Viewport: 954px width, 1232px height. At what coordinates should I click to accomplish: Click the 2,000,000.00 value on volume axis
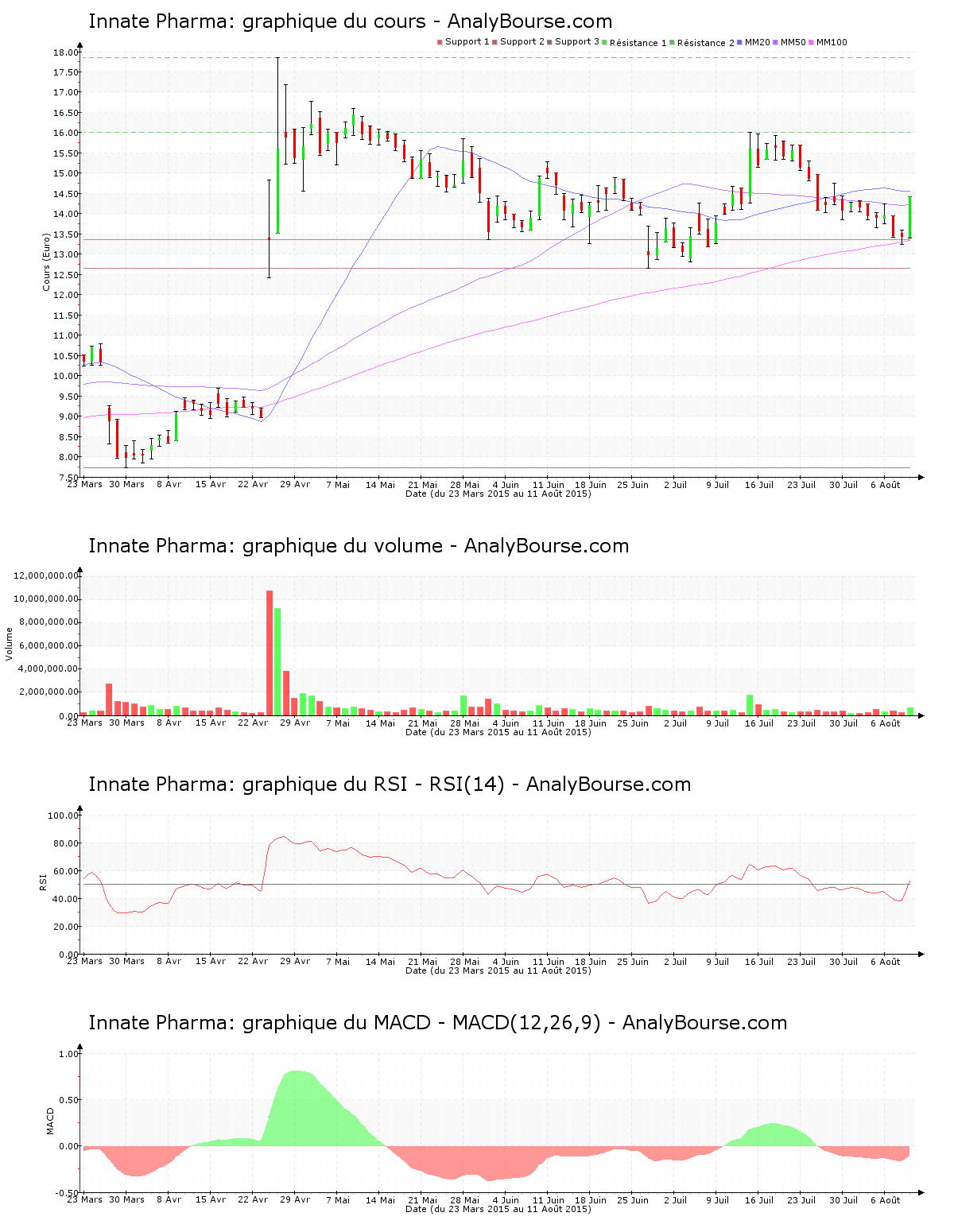(49, 692)
